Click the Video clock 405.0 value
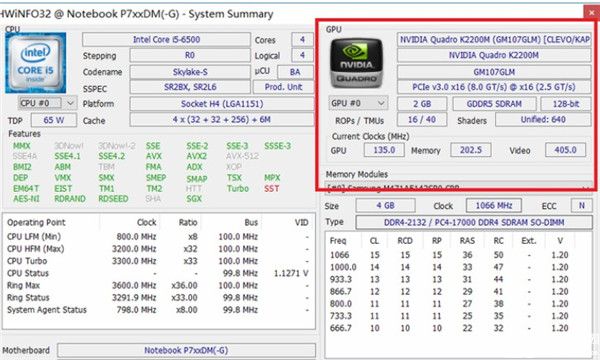The height and width of the screenshot is (360, 600). click(565, 150)
